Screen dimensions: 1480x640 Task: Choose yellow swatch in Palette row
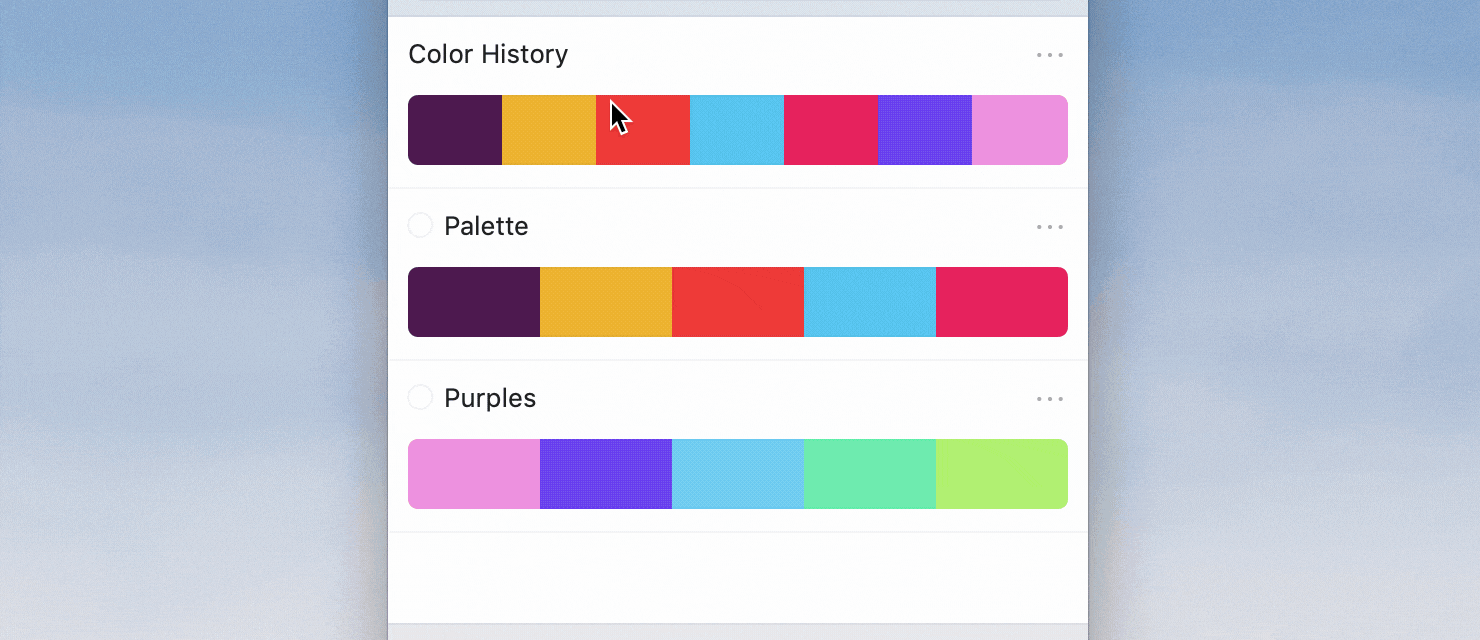pos(606,302)
